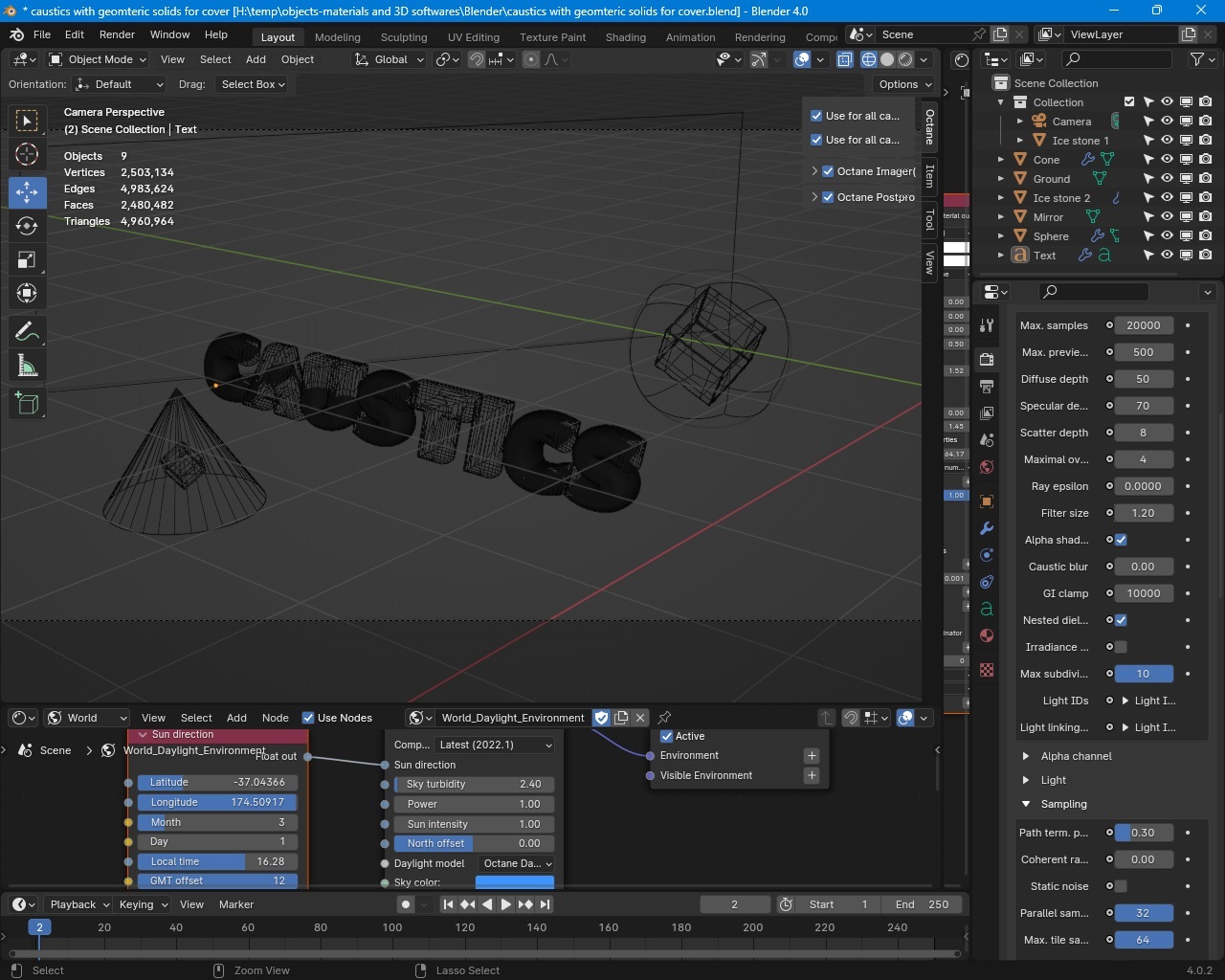Hide the Cone object in viewport
Screen dimensions: 1225x980
tap(1167, 160)
